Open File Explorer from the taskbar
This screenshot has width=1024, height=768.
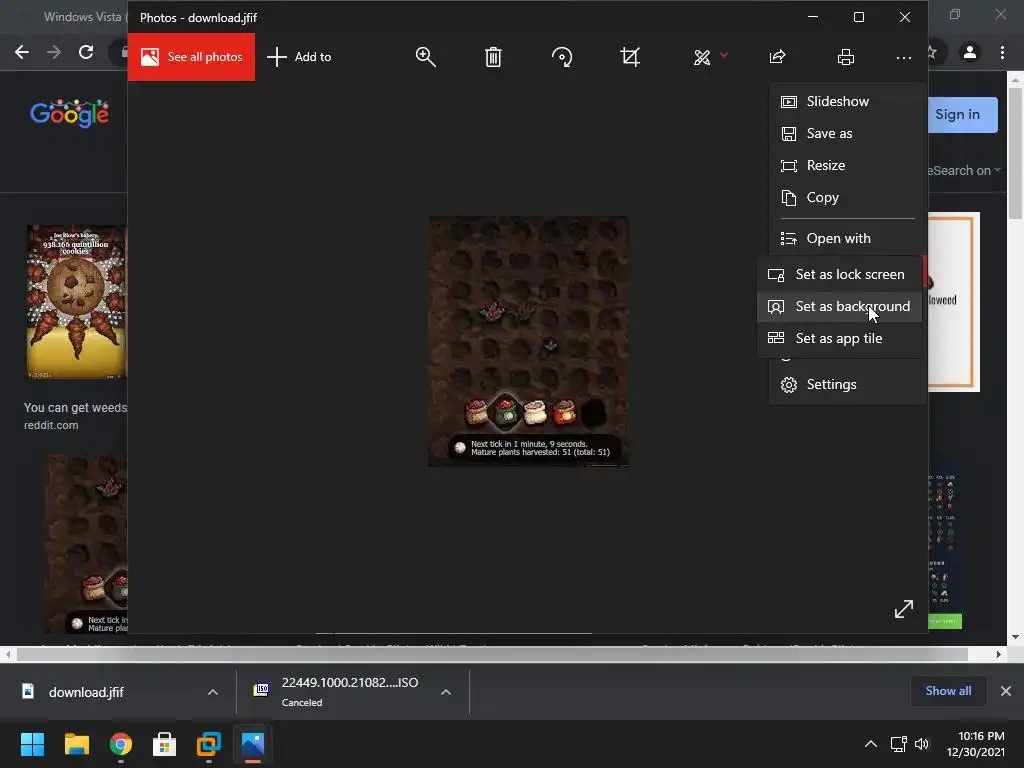[76, 744]
